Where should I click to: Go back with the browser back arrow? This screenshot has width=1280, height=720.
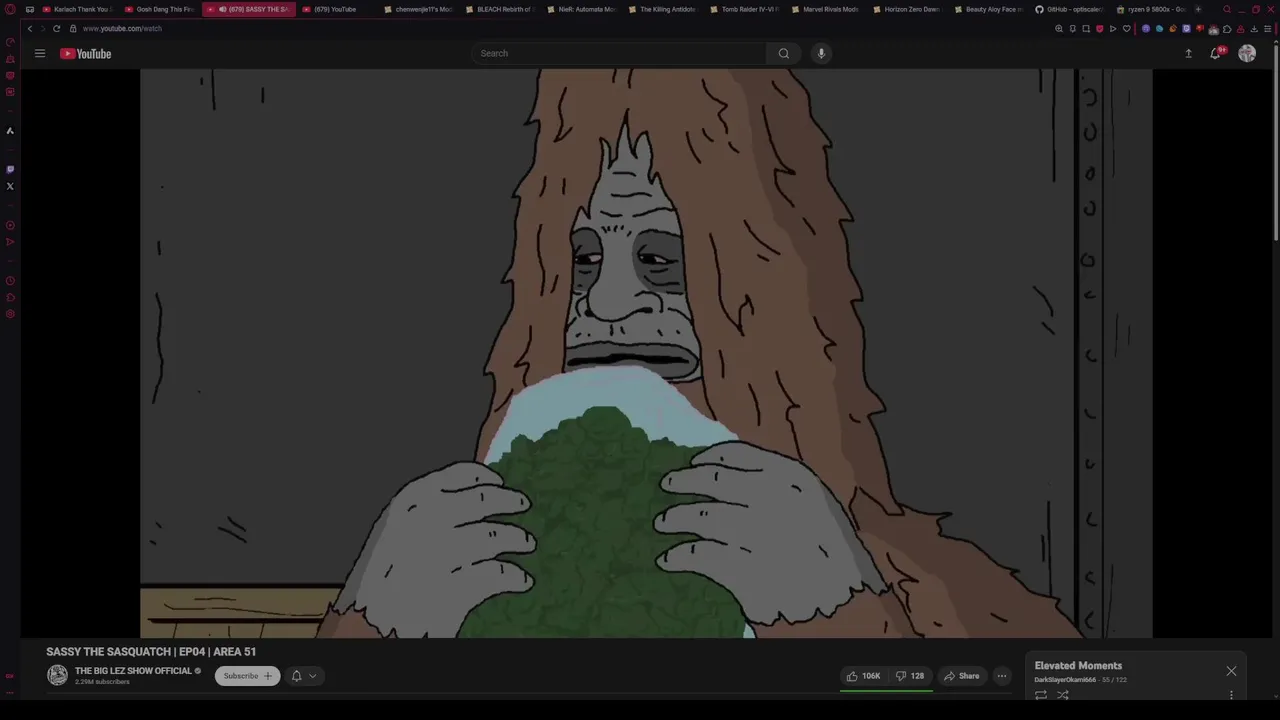(x=30, y=28)
